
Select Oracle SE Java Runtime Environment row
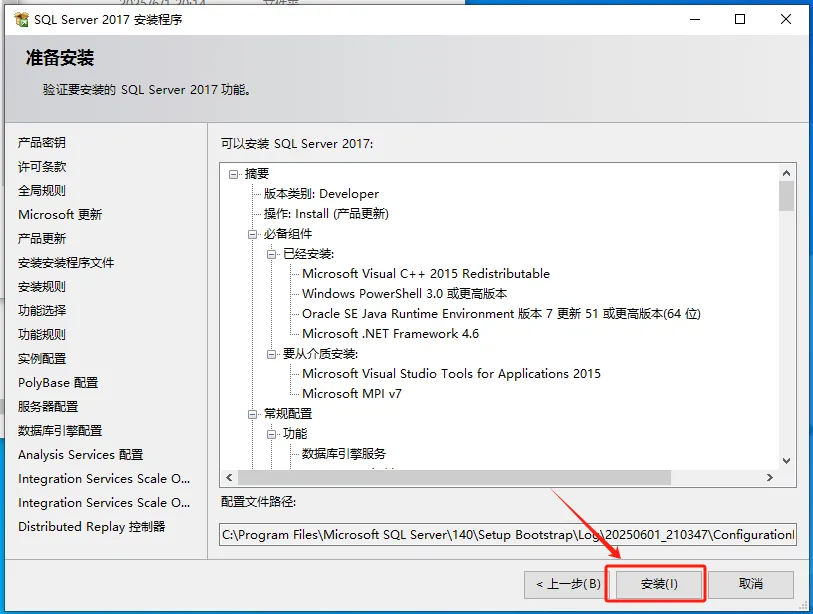point(501,314)
